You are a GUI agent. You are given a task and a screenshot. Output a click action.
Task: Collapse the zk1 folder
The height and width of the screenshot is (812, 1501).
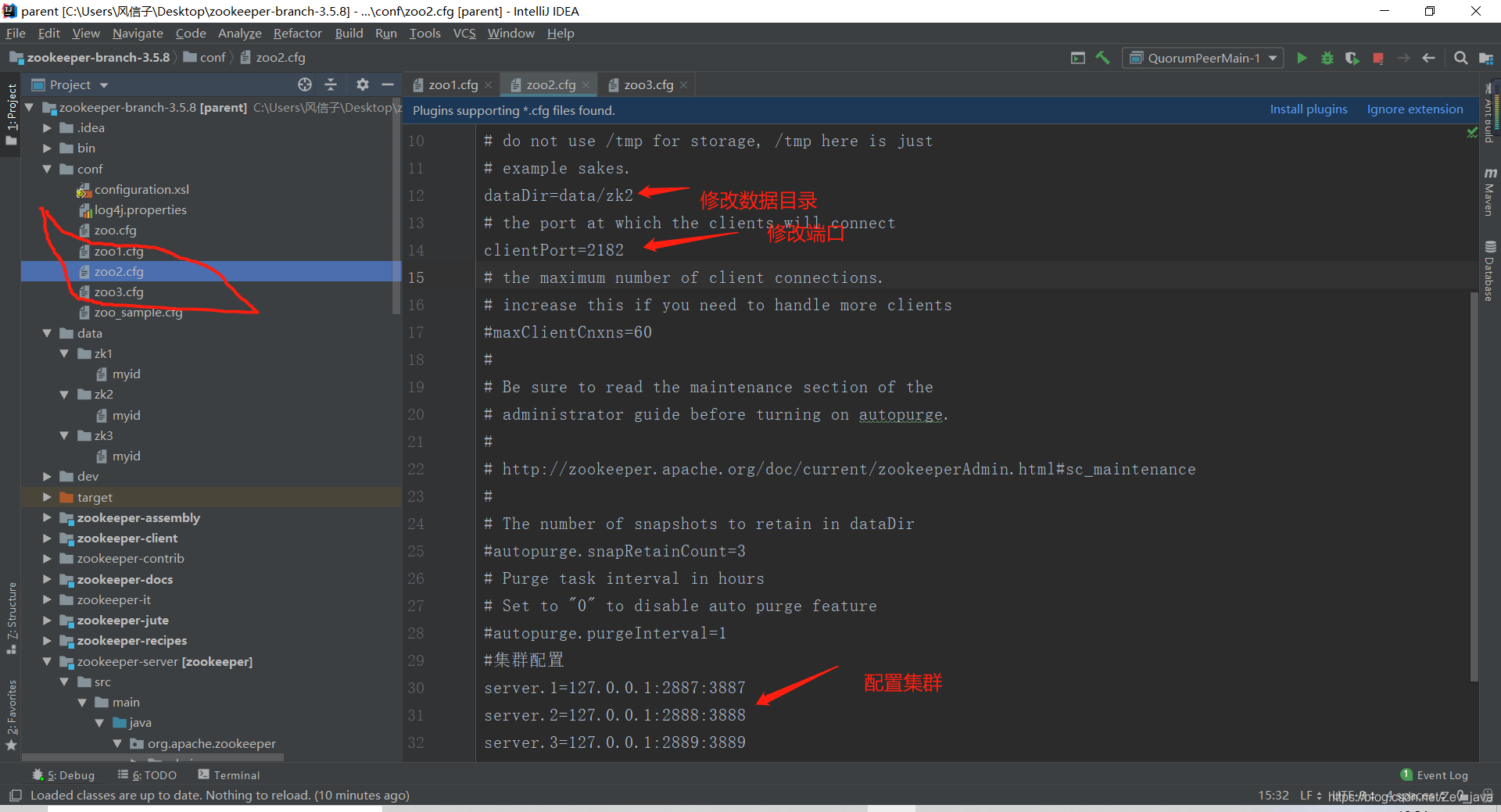pos(64,353)
